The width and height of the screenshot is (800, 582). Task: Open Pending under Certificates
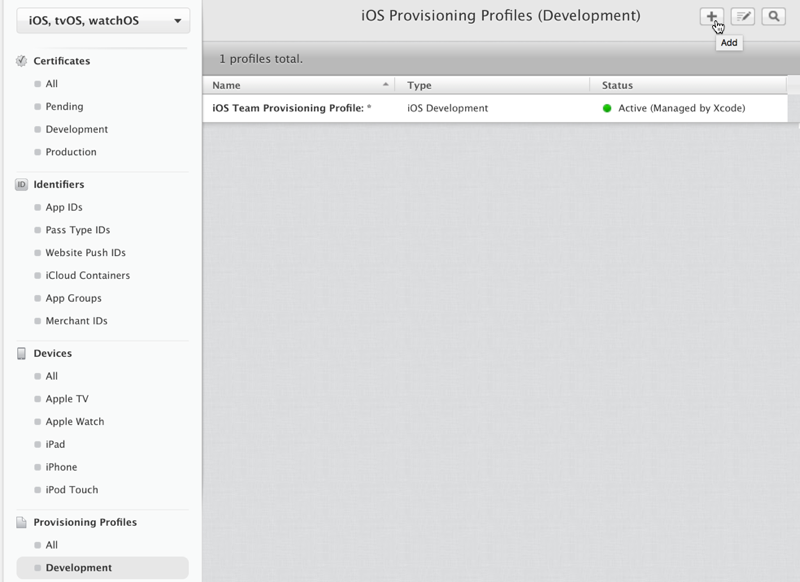64,106
